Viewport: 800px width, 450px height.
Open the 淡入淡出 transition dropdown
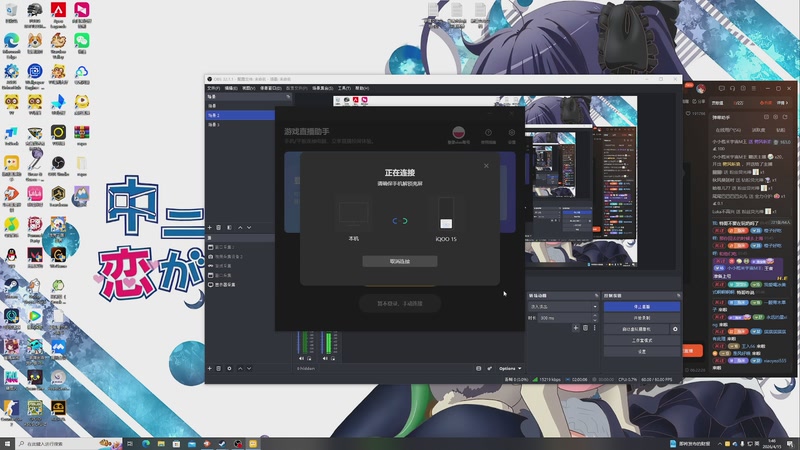[563, 307]
